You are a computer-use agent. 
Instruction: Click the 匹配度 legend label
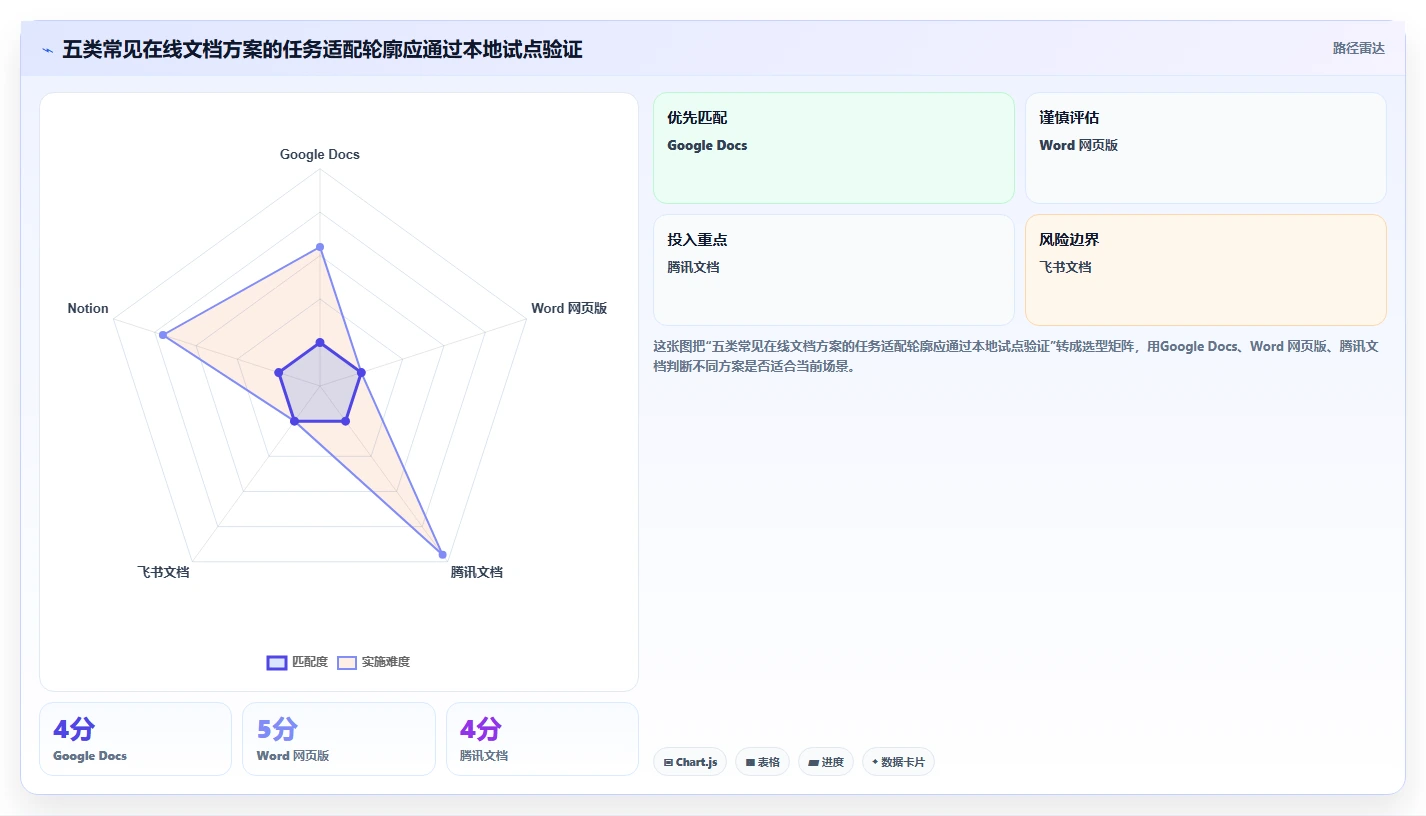coord(310,662)
